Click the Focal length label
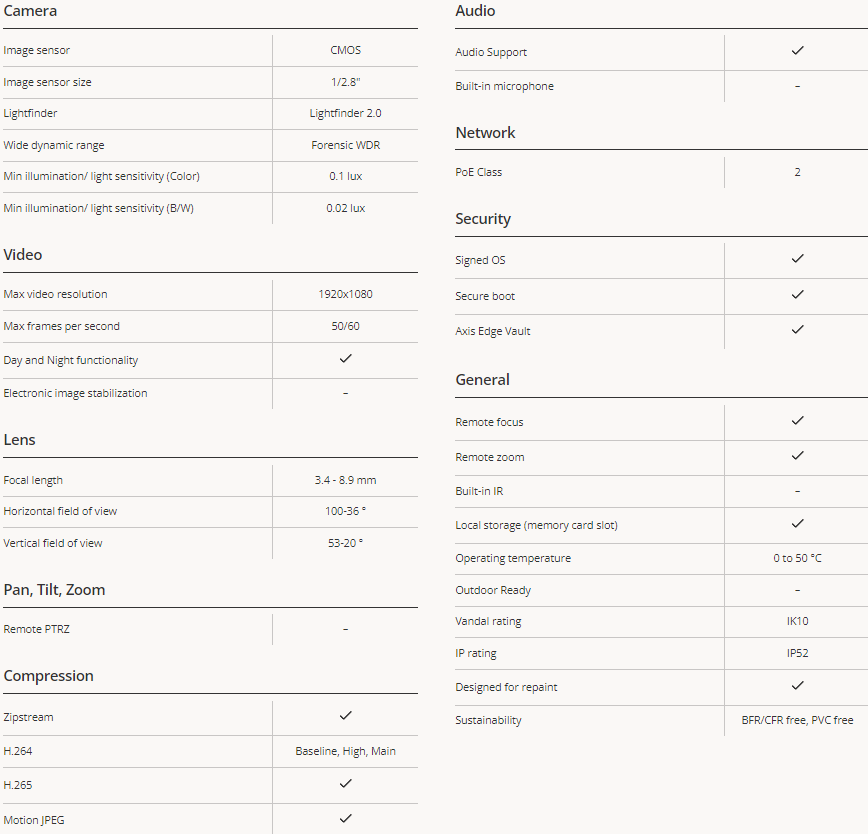This screenshot has width=868, height=834. coord(33,480)
